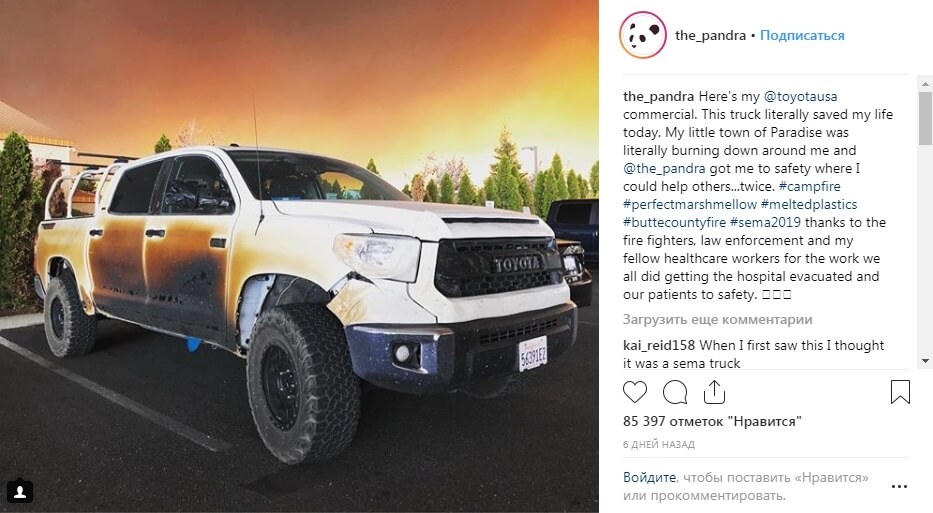The width and height of the screenshot is (933, 513).
Task: Open the #buttecountyfire hashtag
Action: 674,222
